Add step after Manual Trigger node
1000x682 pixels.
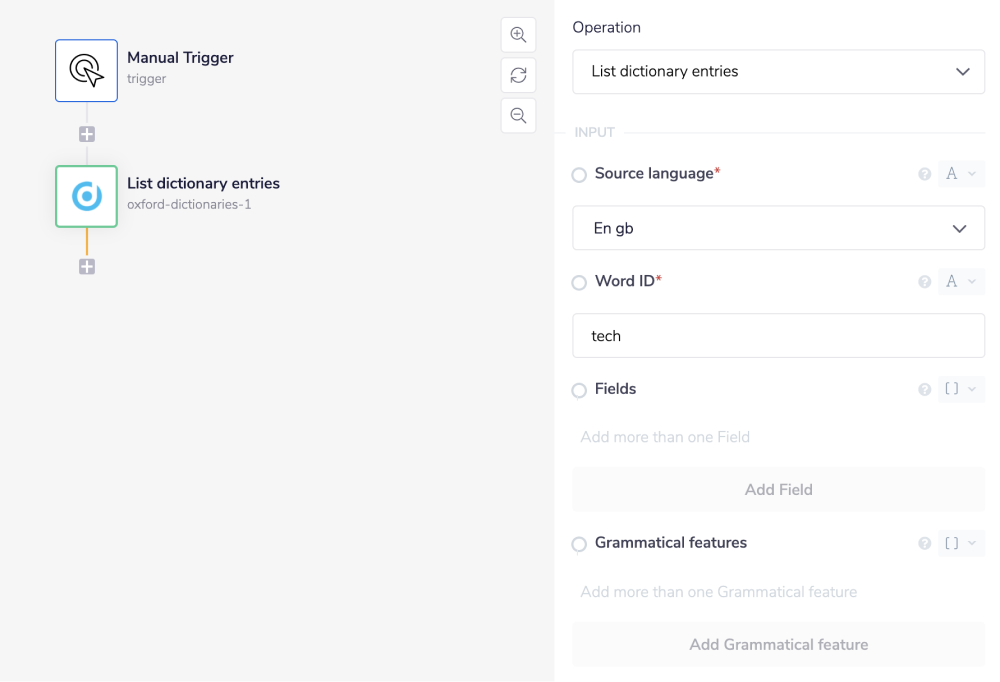[87, 134]
